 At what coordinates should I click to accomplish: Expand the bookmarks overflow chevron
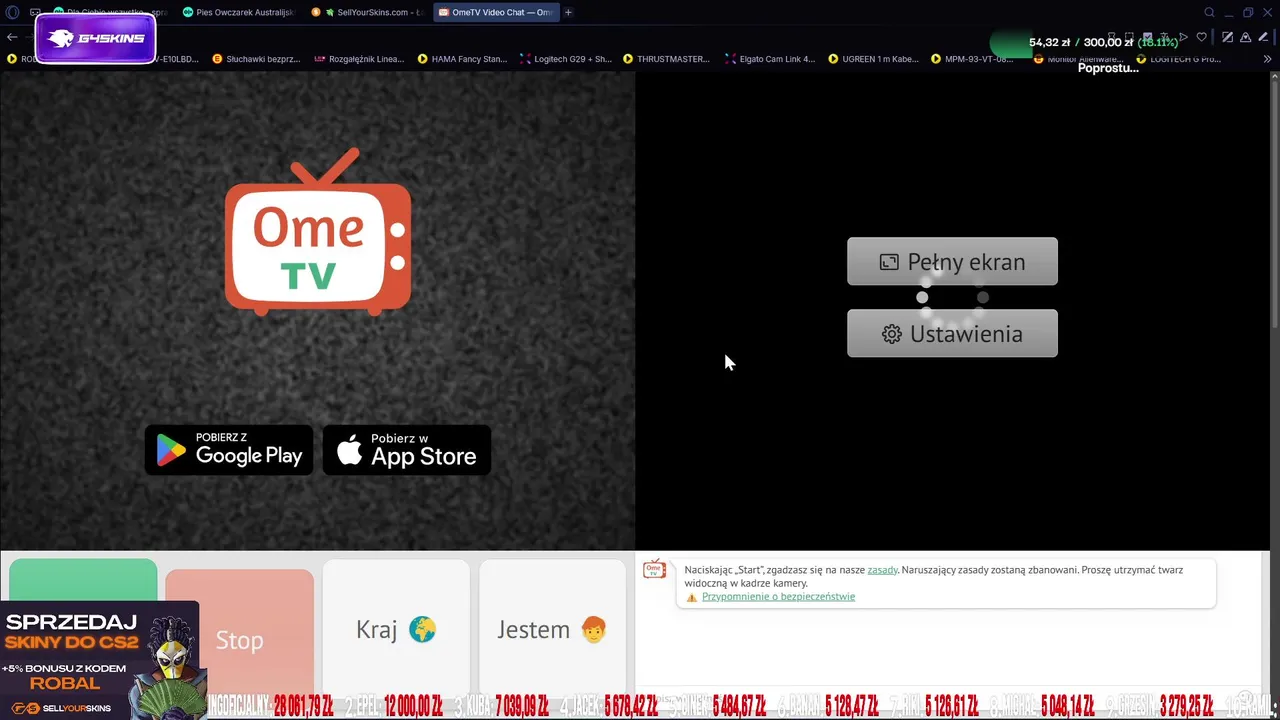coord(1269,59)
